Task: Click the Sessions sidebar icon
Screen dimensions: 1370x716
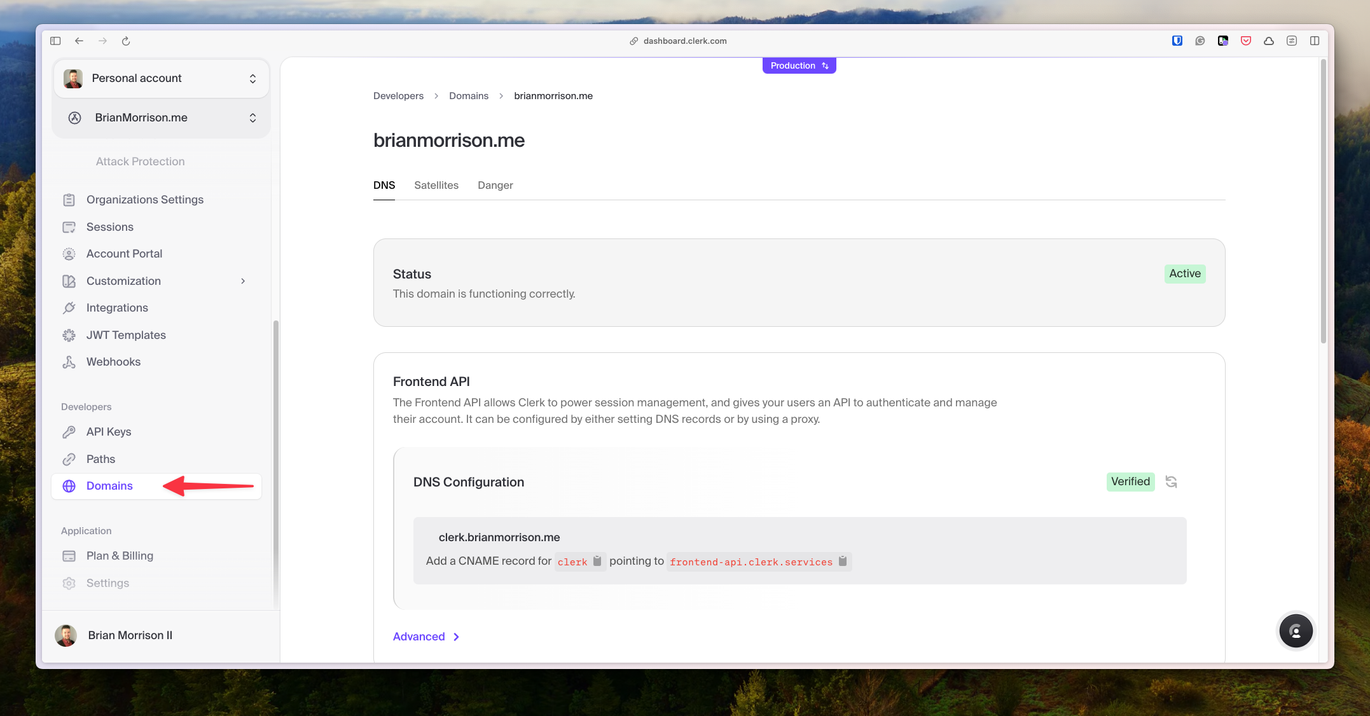Action: point(69,227)
